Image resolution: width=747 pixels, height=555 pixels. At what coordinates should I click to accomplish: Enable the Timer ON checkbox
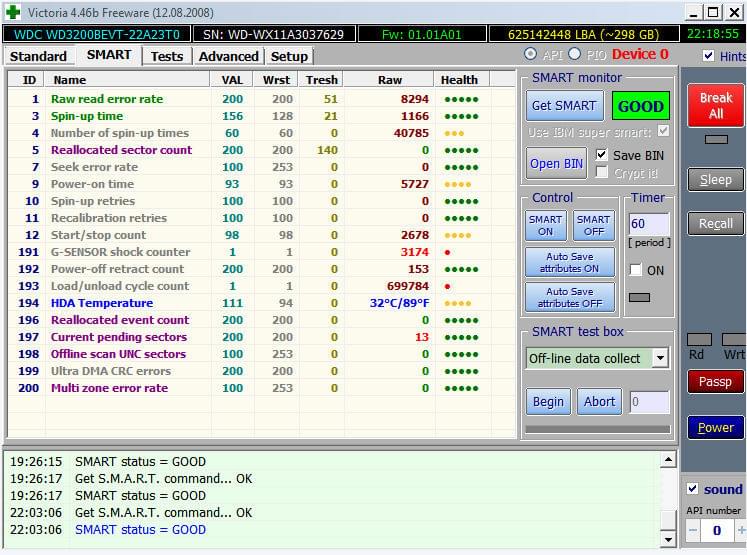coord(636,270)
